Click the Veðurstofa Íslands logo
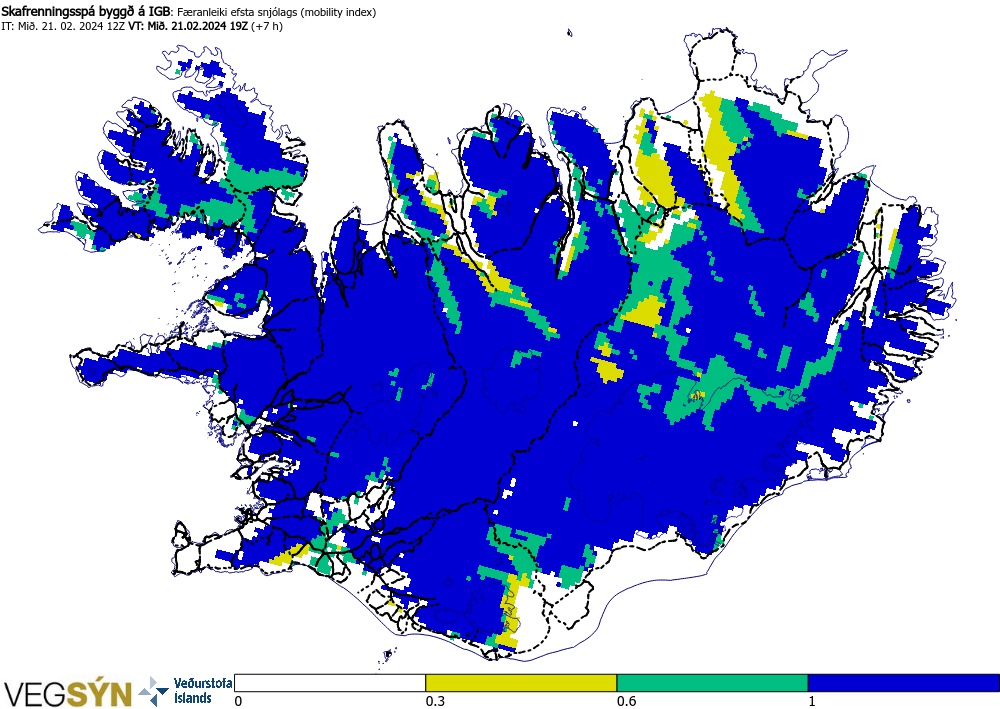 click(x=185, y=691)
